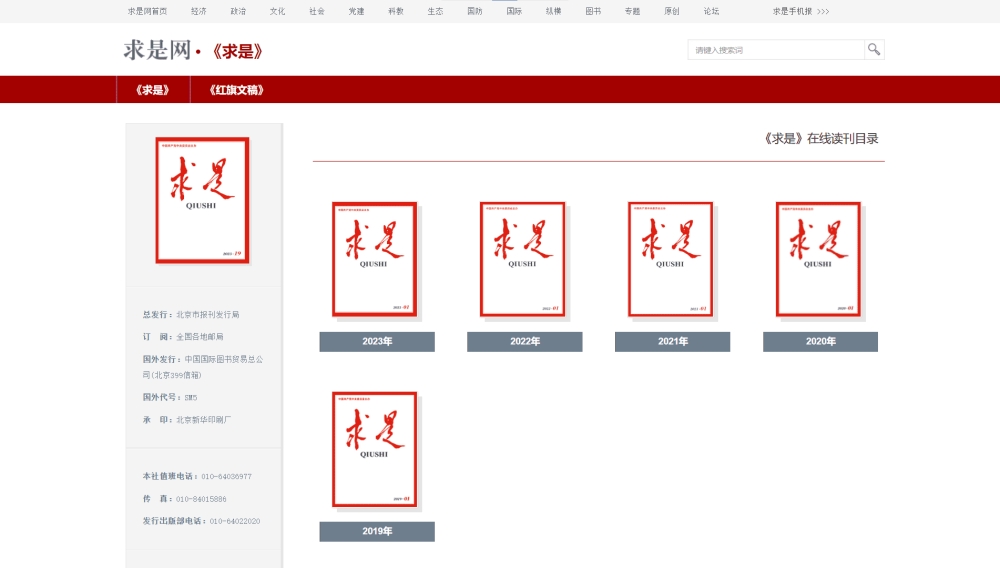Click the 求是网 site logo

coord(157,50)
